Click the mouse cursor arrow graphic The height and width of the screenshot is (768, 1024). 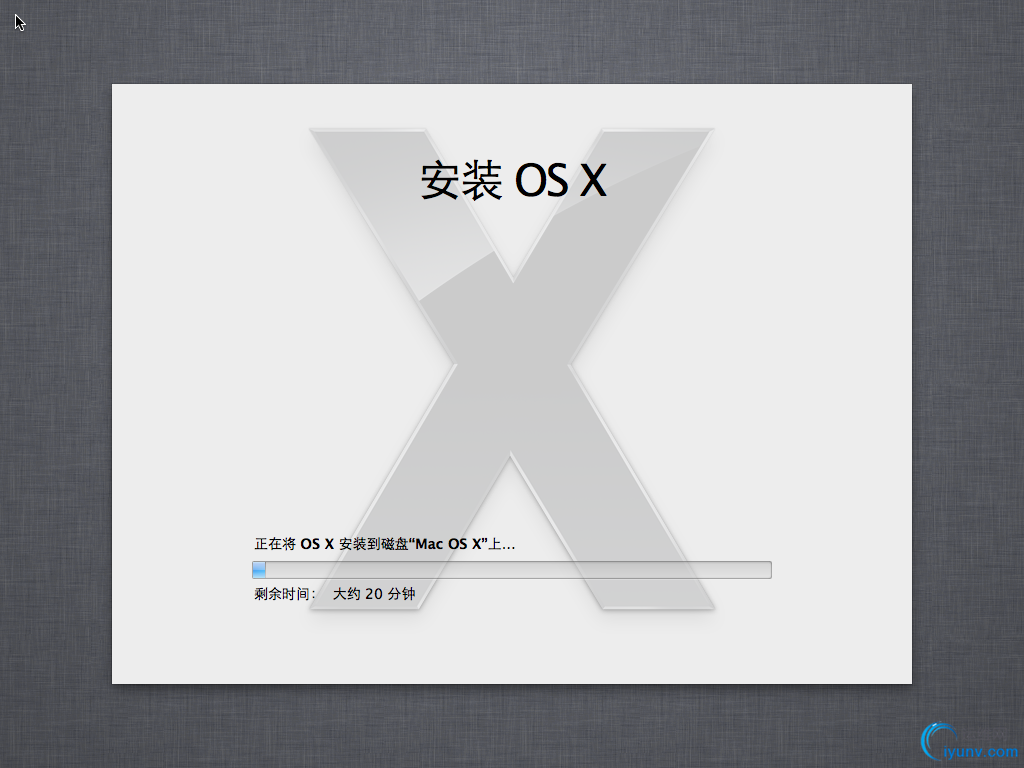18,22
